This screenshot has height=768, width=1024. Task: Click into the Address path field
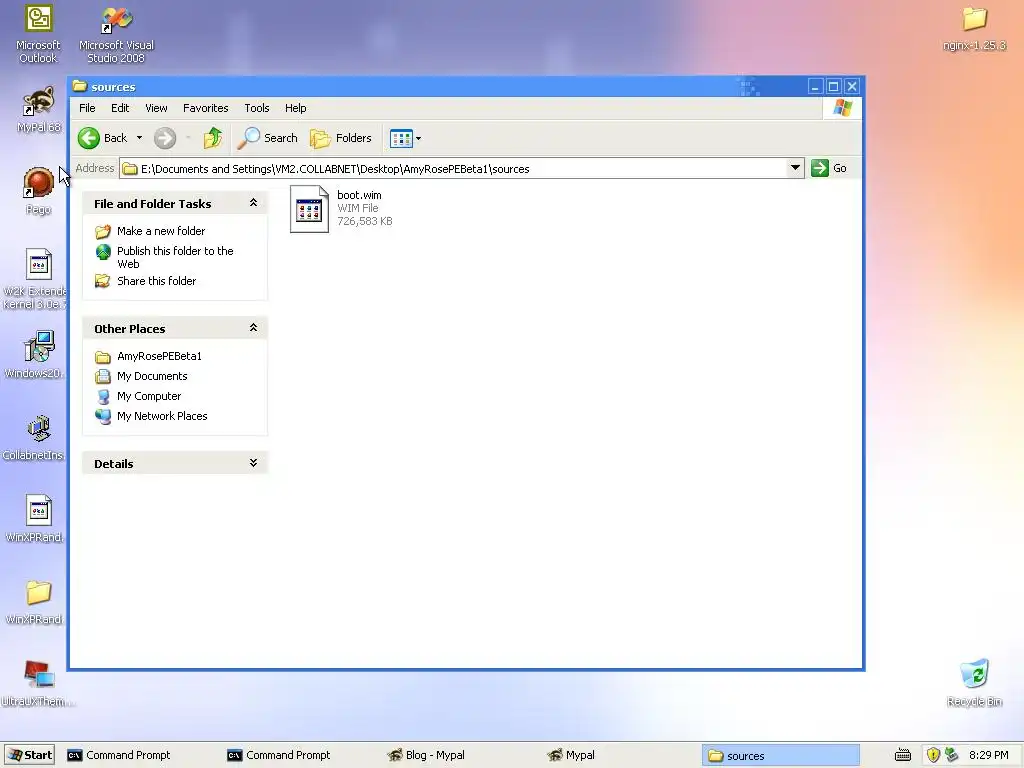click(x=453, y=168)
